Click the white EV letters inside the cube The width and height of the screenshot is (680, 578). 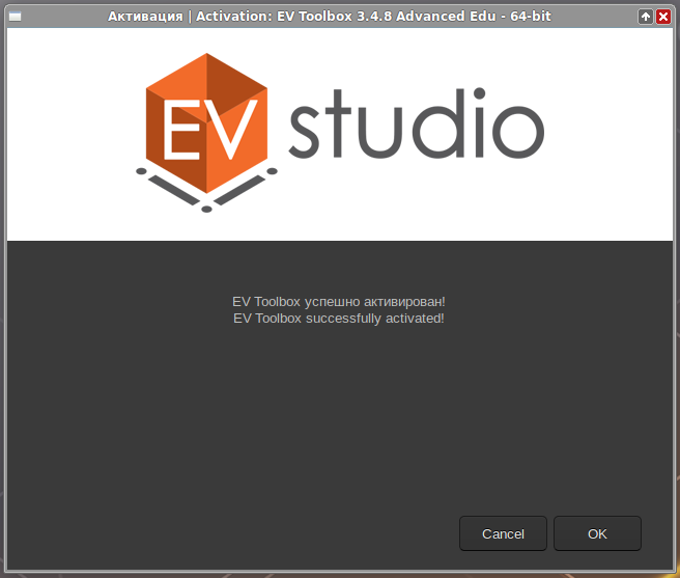(210, 130)
